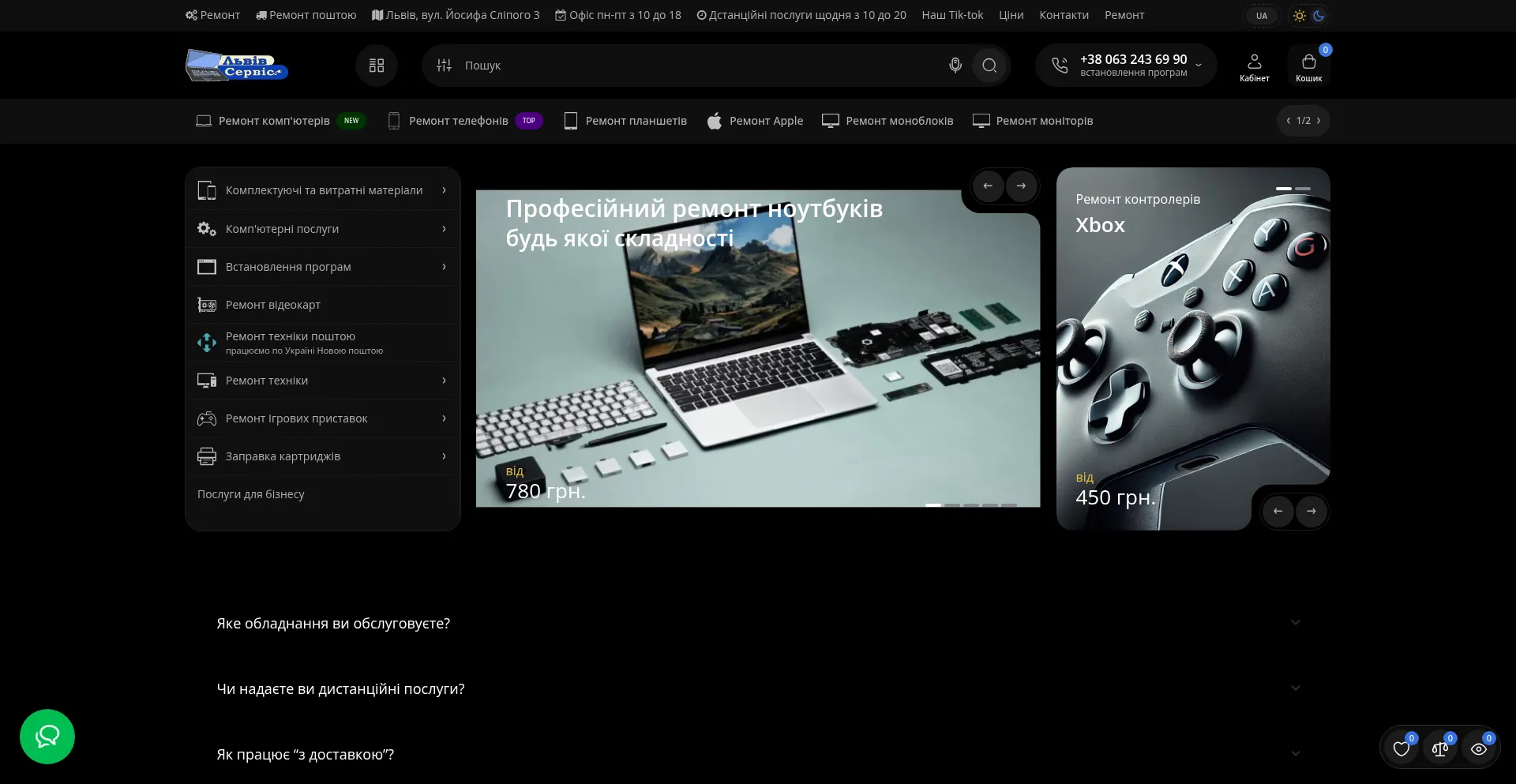1516x784 pixels.
Task: Activate voice search microphone
Action: [955, 66]
